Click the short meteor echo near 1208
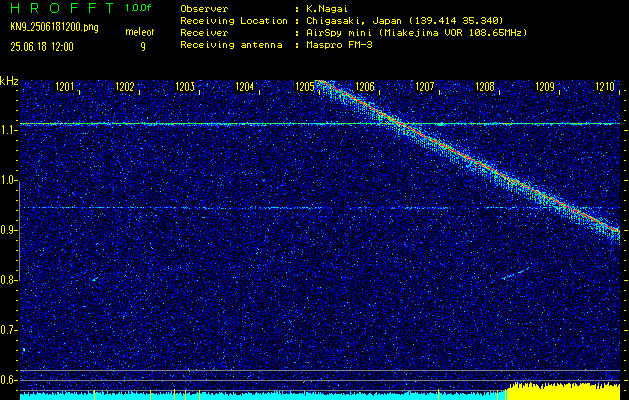Image resolution: width=629 pixels, height=400 pixels. (516, 273)
